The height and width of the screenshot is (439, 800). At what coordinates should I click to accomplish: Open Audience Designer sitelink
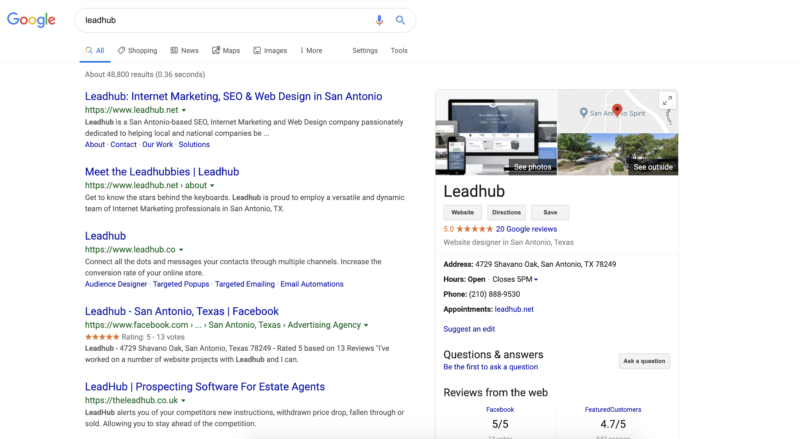point(116,284)
